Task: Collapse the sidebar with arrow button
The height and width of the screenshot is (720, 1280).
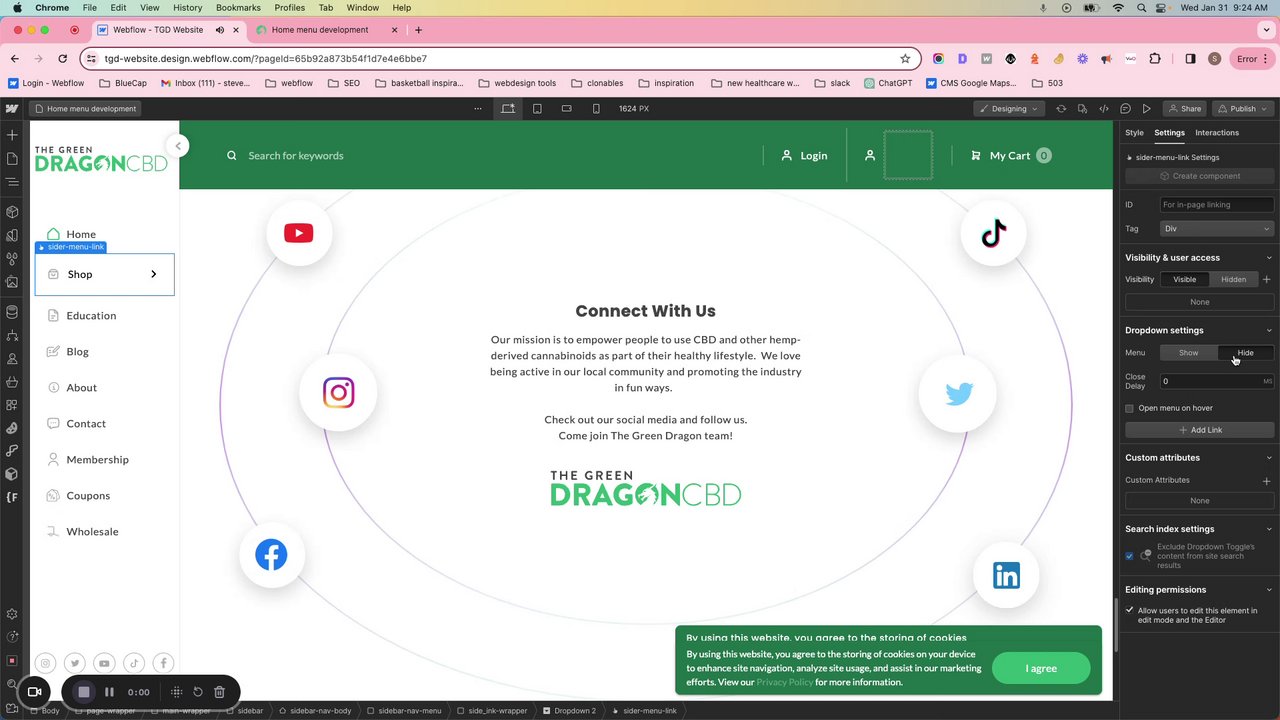Action: point(178,146)
